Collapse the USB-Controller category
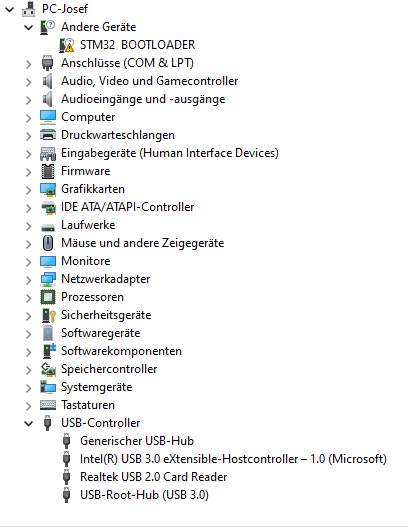Viewport: 408px width, 527px height. 29,423
